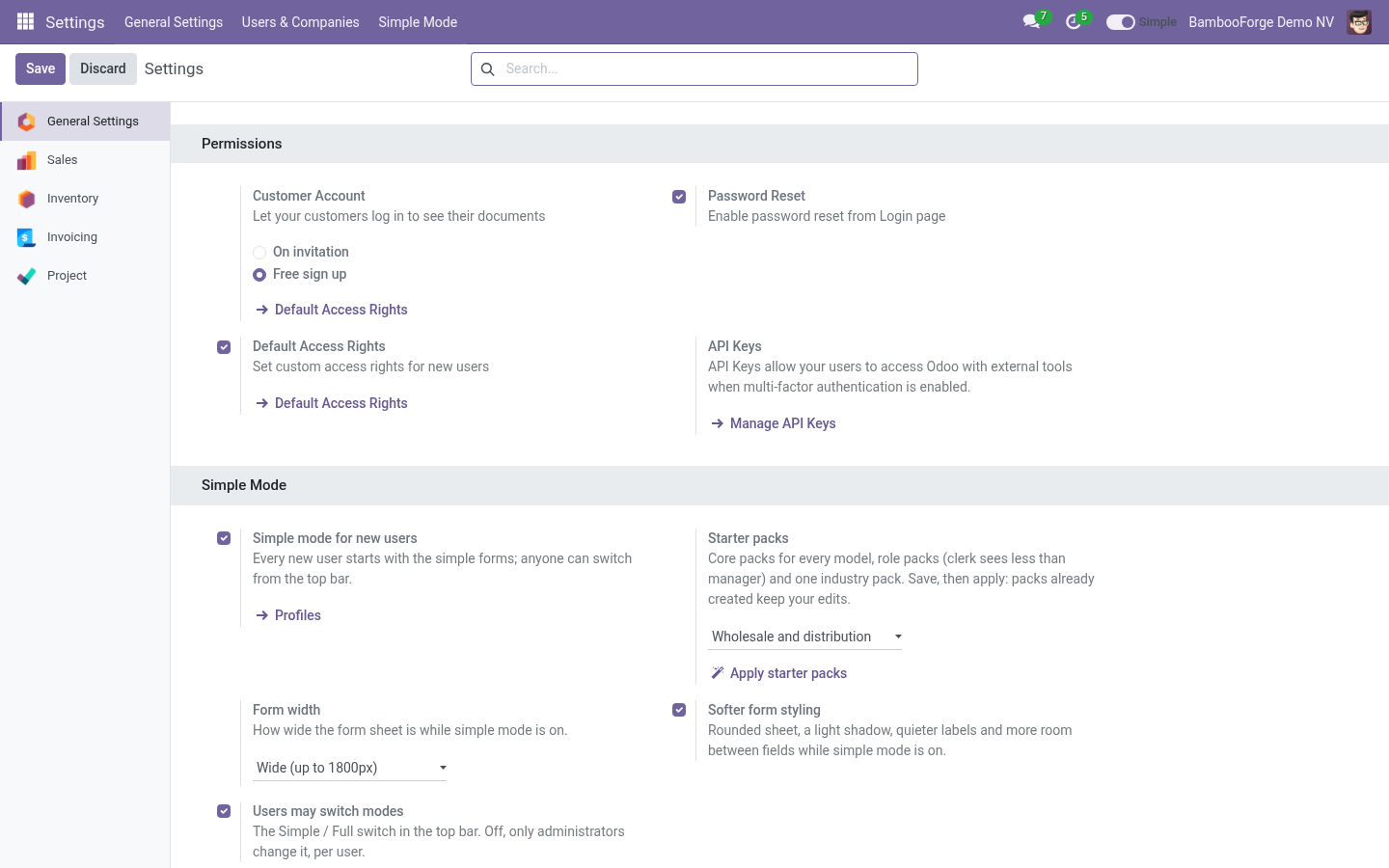Open the Profiles link
1389x868 pixels.
pyautogui.click(x=288, y=615)
